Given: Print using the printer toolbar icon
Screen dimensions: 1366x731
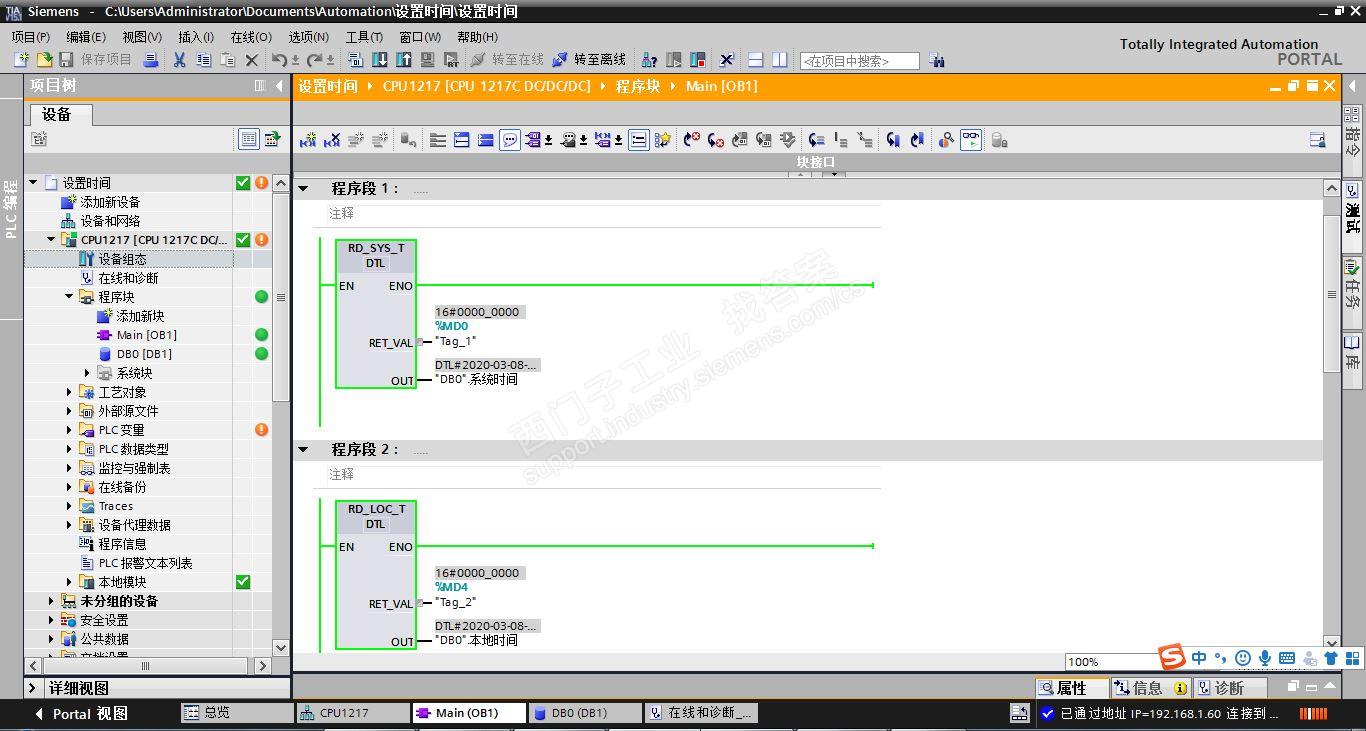Looking at the screenshot, I should click(x=151, y=60).
